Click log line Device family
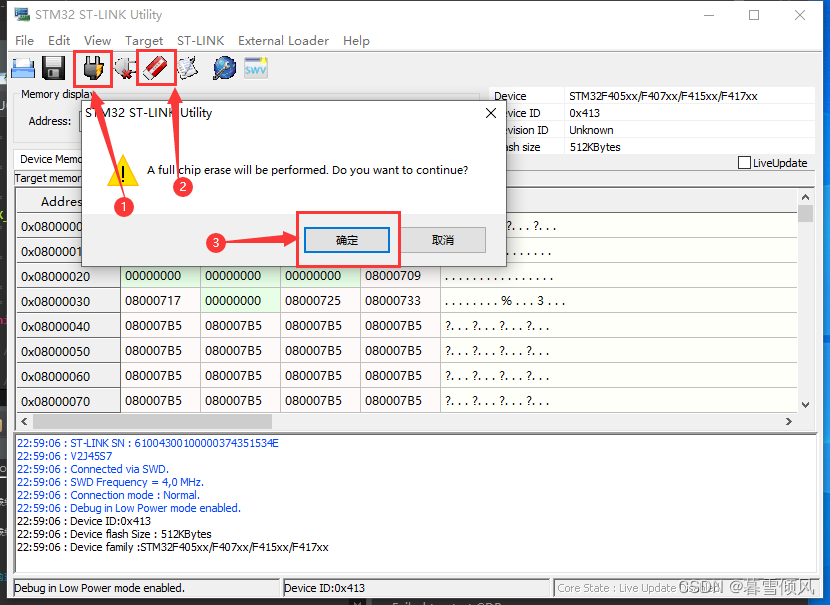Screen dimensions: 830x605 pos(173,547)
